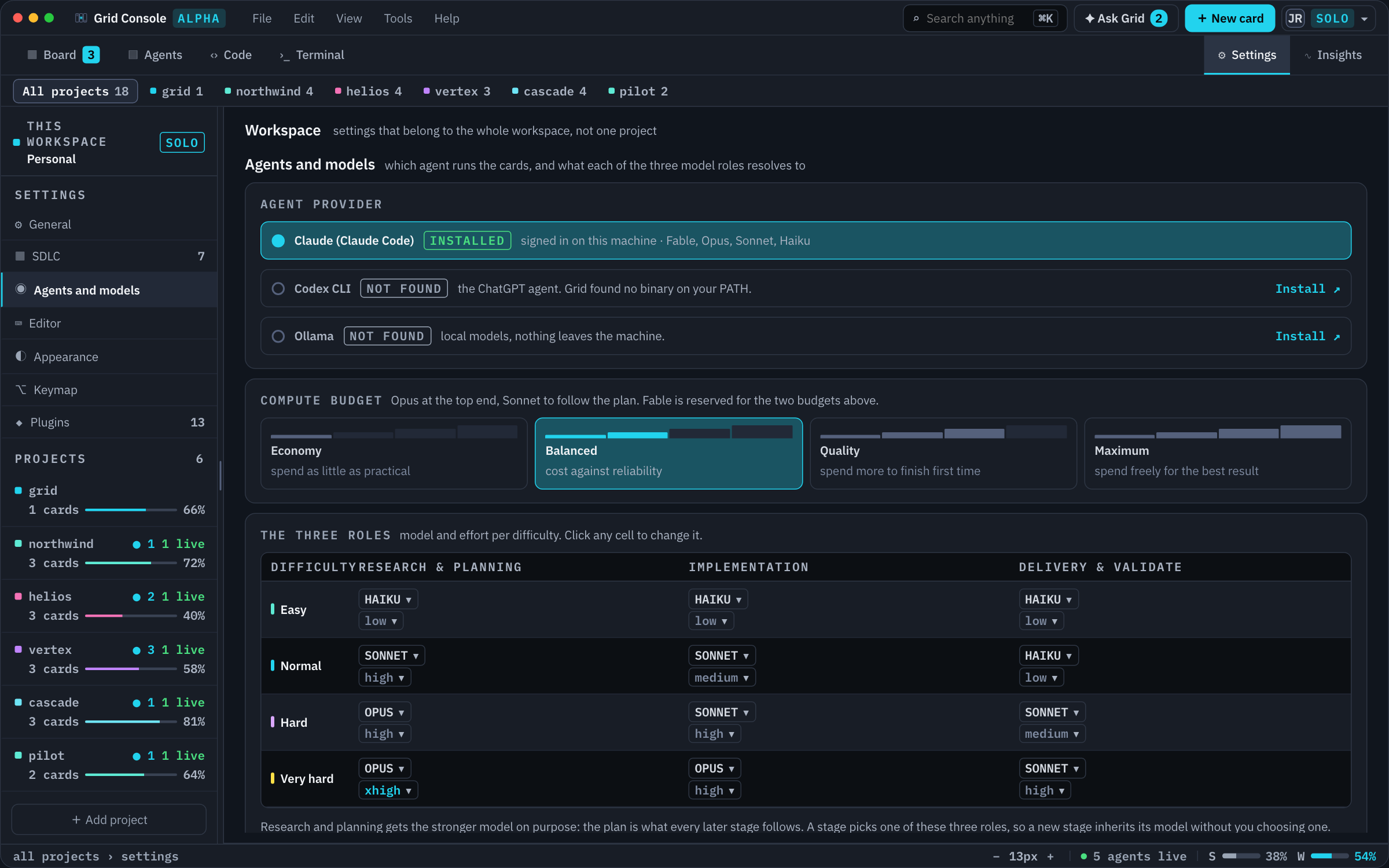Click the INSTALLED status badge
This screenshot has height=868, width=1389.
(x=467, y=241)
